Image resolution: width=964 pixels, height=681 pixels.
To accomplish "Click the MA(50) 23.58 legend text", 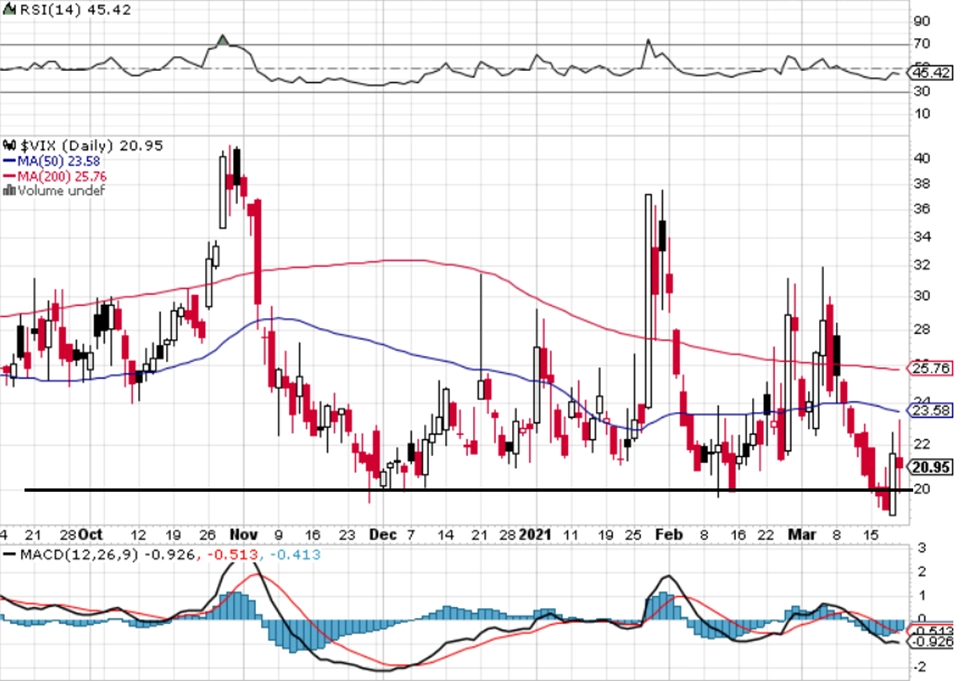I will [58, 161].
